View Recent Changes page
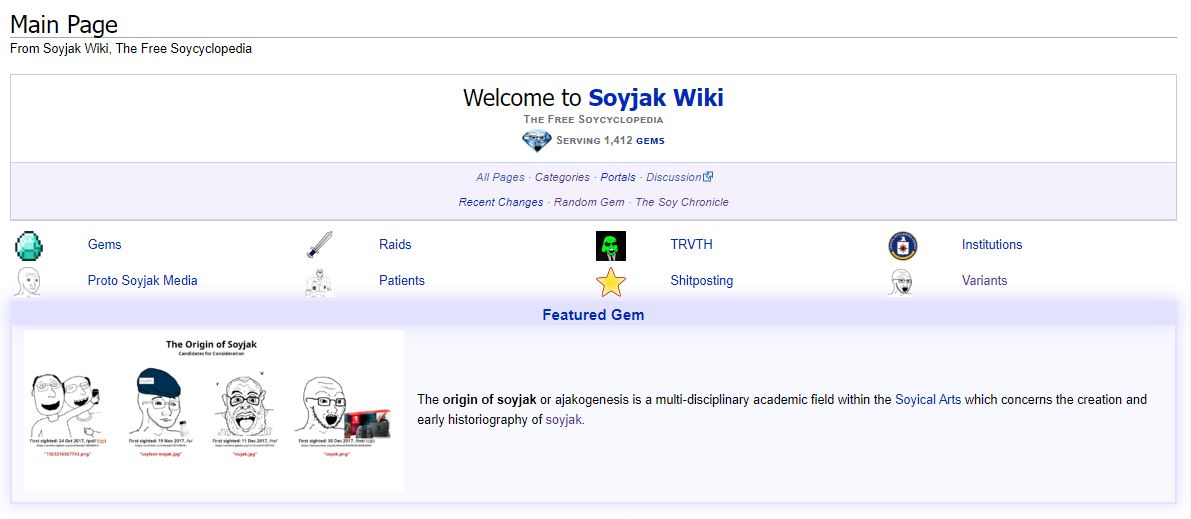1191x519 pixels. [x=501, y=202]
